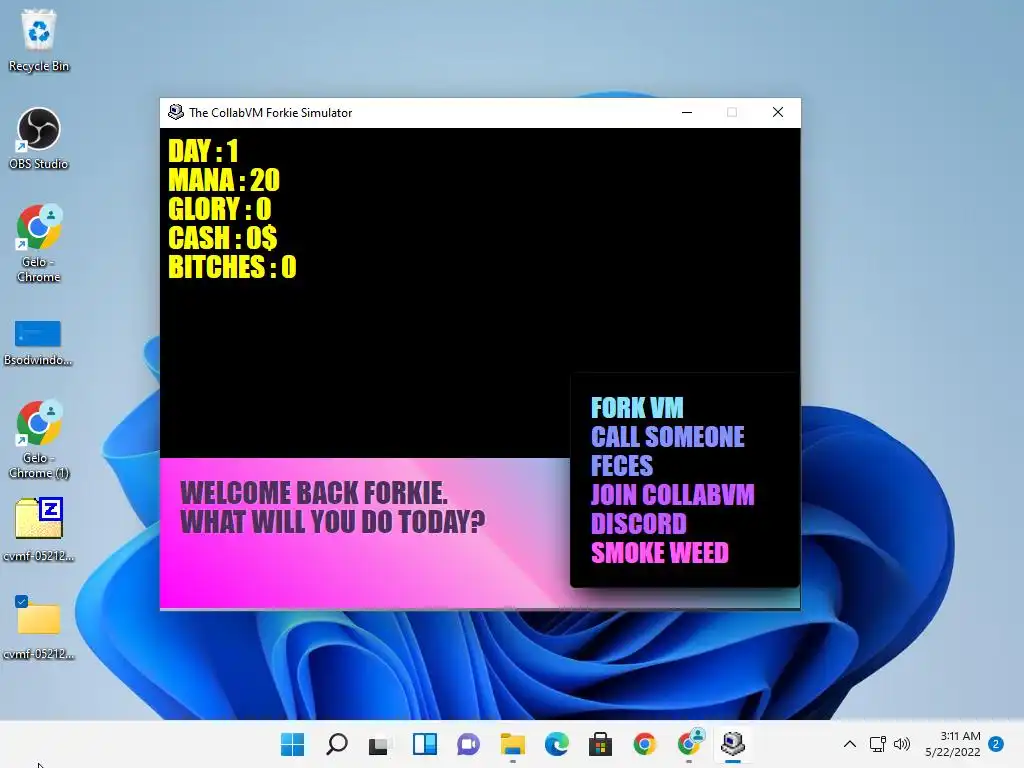Open the Recycle Bin desktop icon
This screenshot has width=1024, height=768.
[39, 40]
